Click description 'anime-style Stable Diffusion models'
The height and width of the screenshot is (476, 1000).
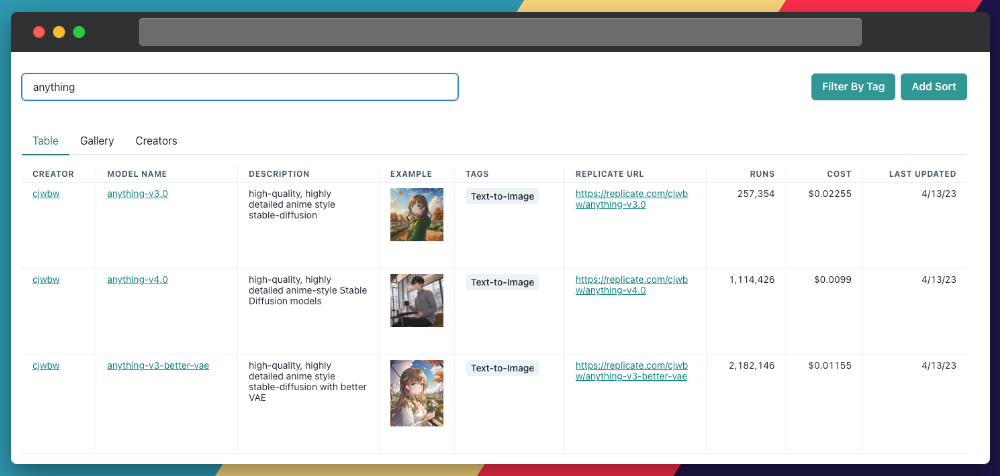[x=307, y=290]
